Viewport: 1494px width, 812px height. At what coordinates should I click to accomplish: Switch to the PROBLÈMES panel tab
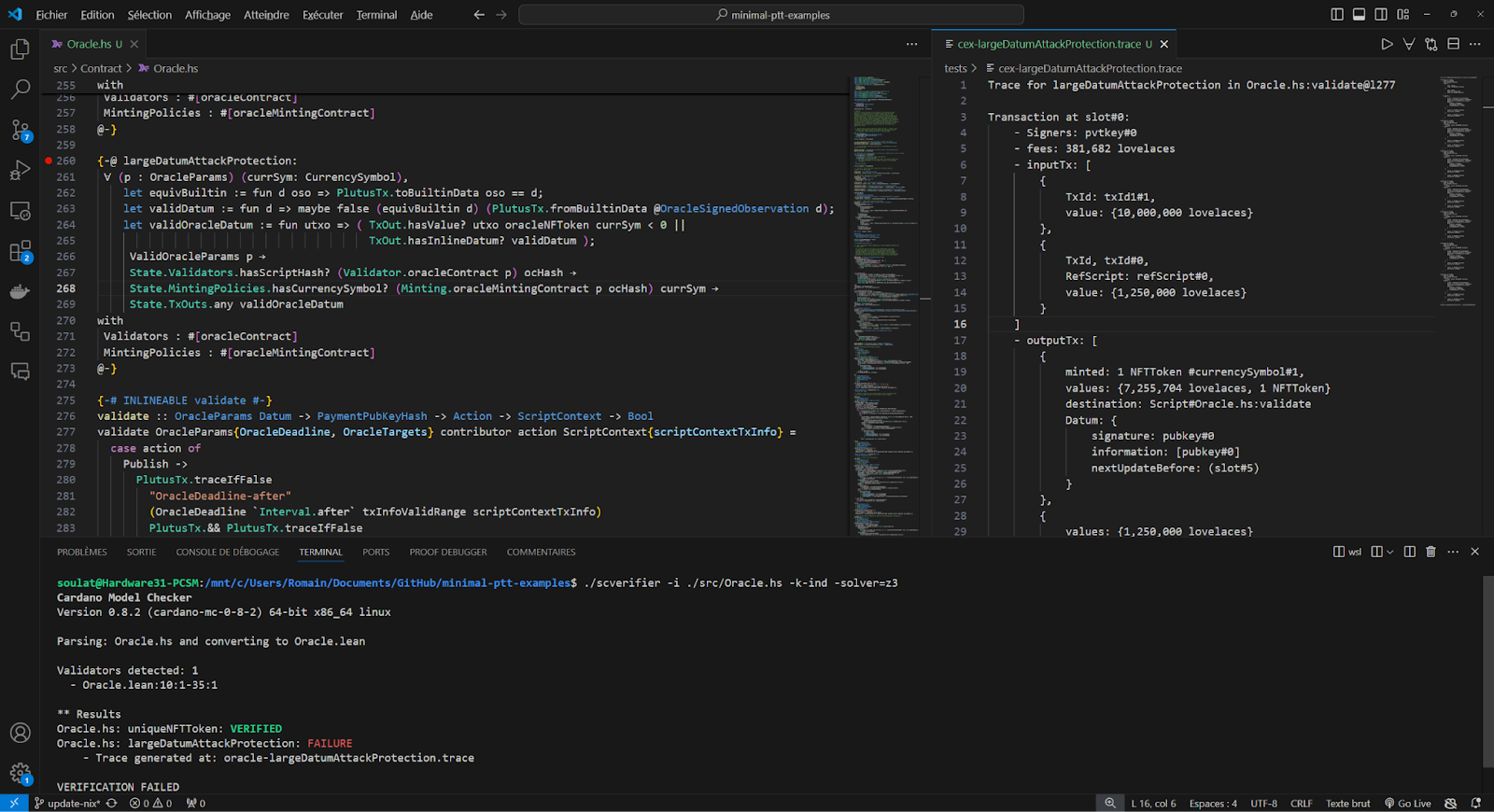pyautogui.click(x=82, y=552)
